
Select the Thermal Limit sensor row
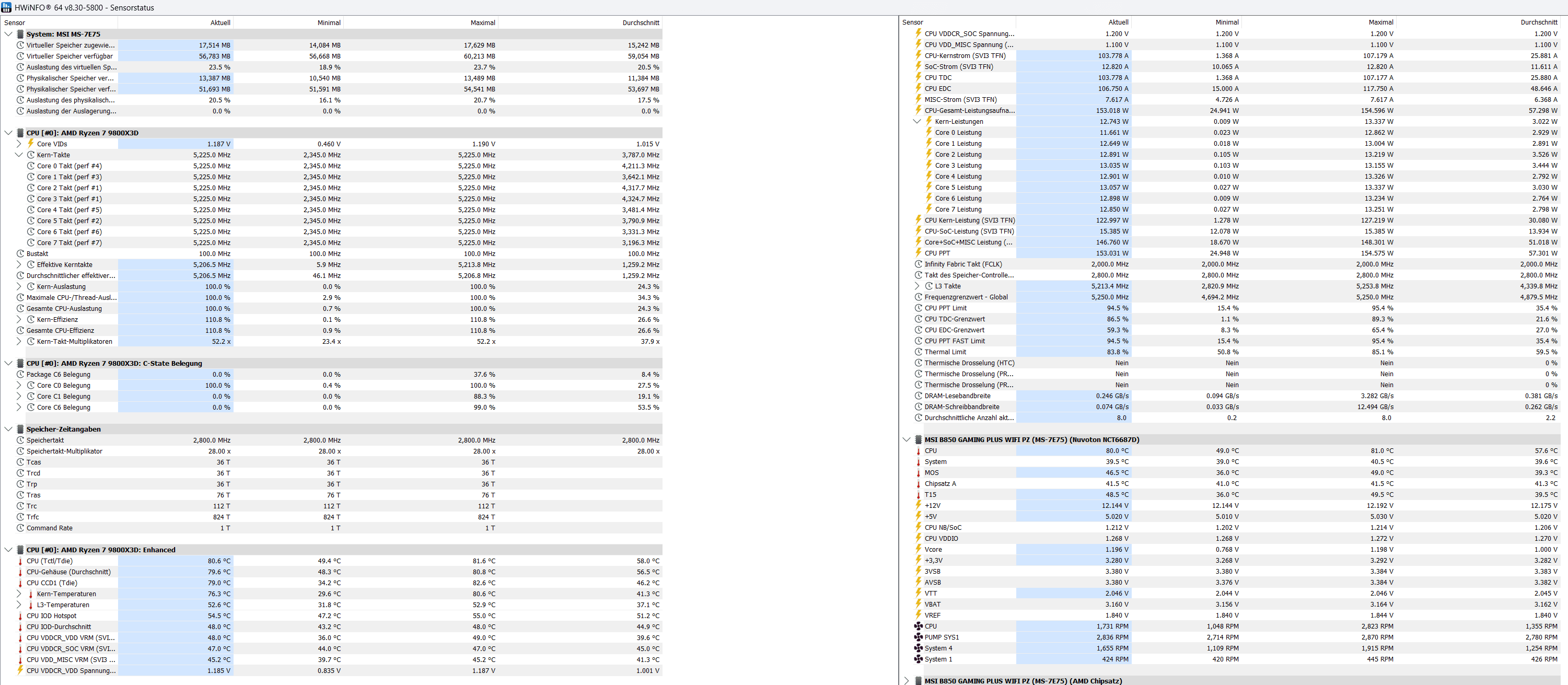945,352
